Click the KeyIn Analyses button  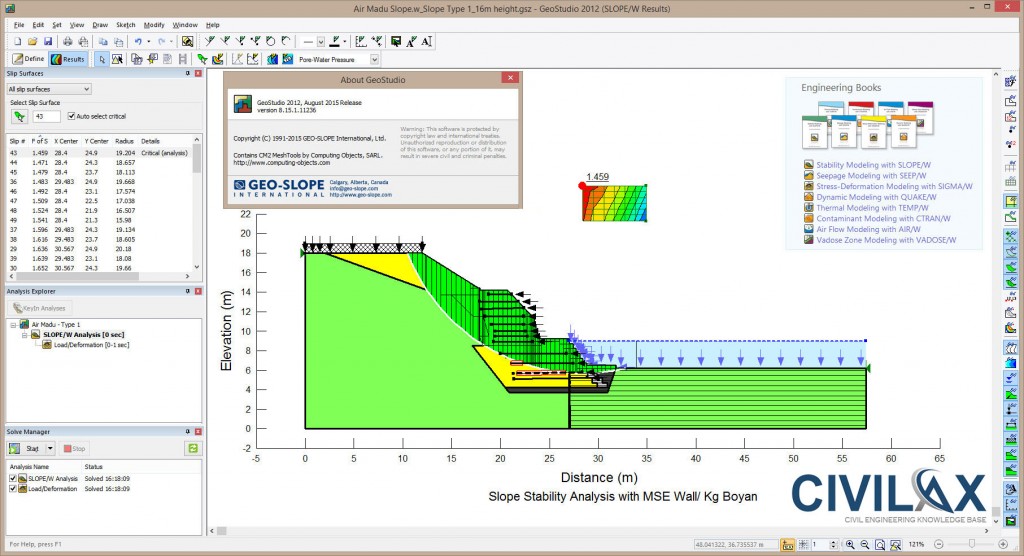[40, 308]
